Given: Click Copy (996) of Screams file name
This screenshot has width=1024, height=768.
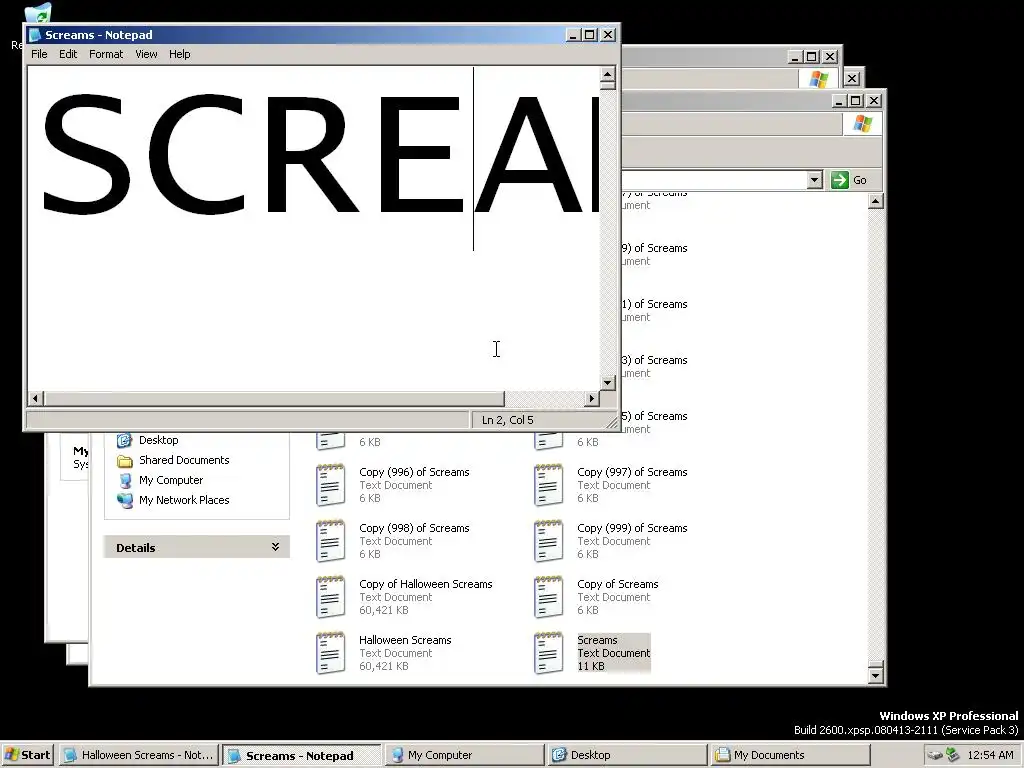Looking at the screenshot, I should [414, 472].
